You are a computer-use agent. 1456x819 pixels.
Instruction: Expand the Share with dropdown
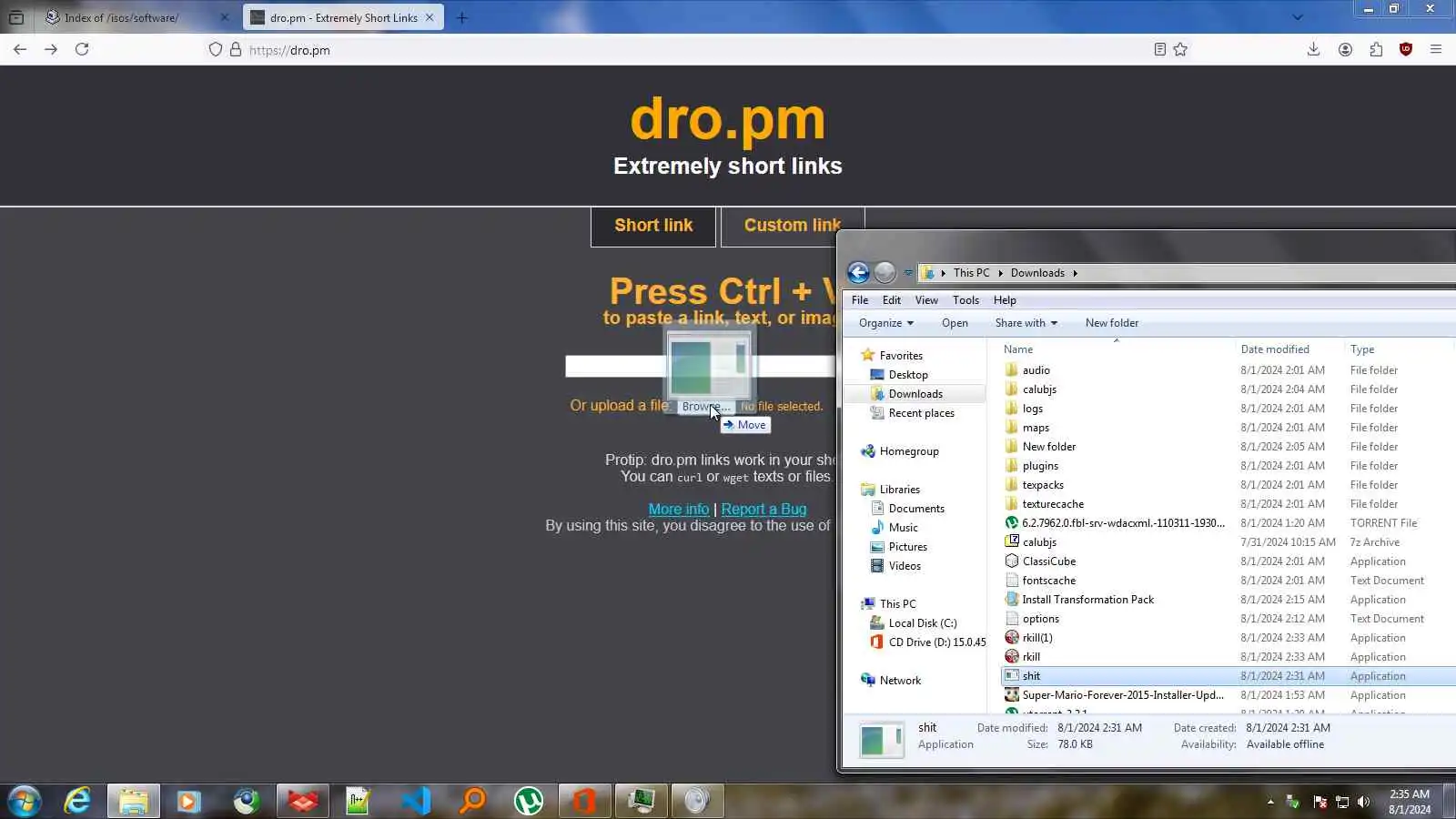click(1026, 323)
